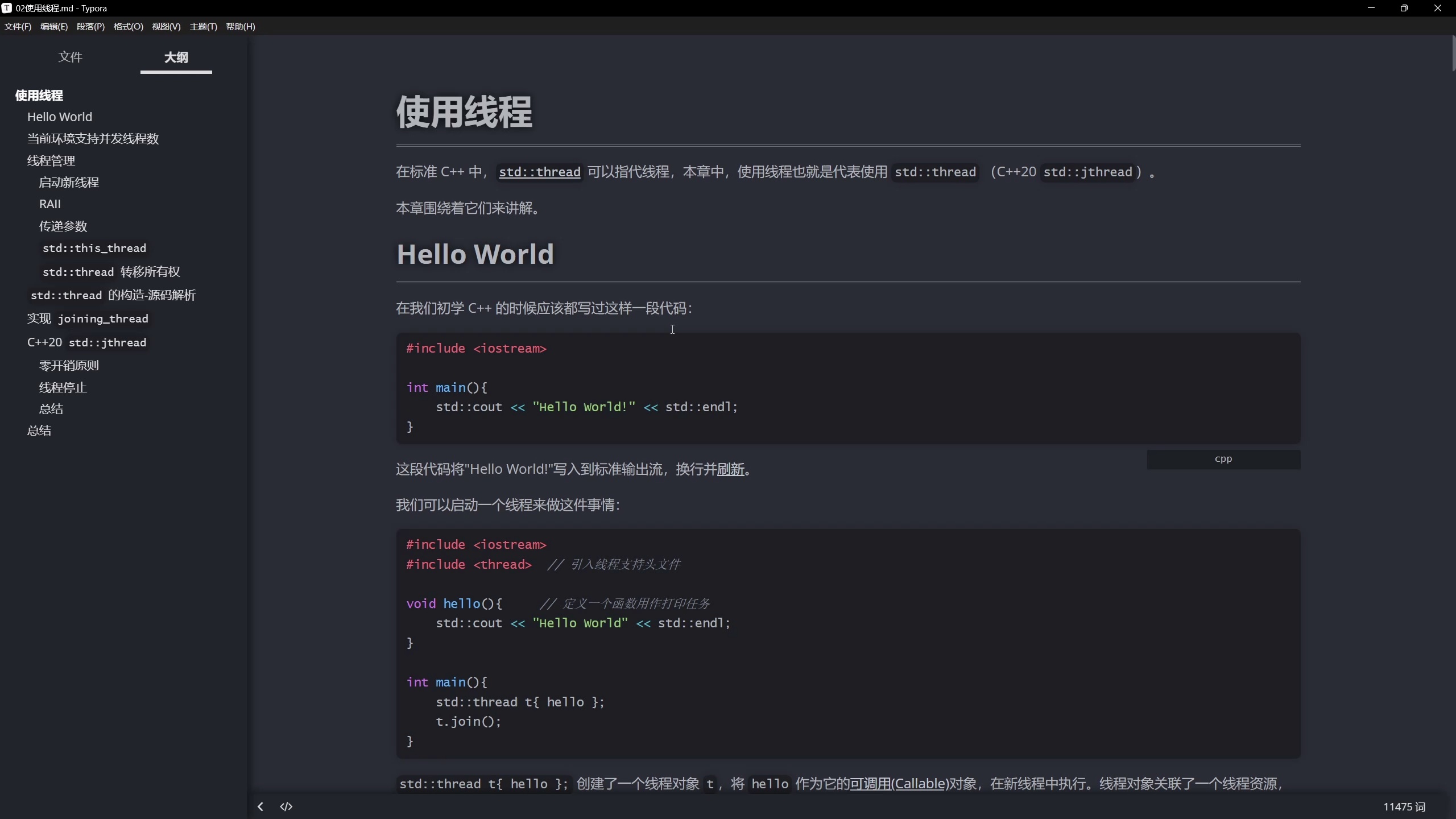1456x819 pixels.
Task: Collapse the sidebar with the back arrow
Action: coord(260,806)
